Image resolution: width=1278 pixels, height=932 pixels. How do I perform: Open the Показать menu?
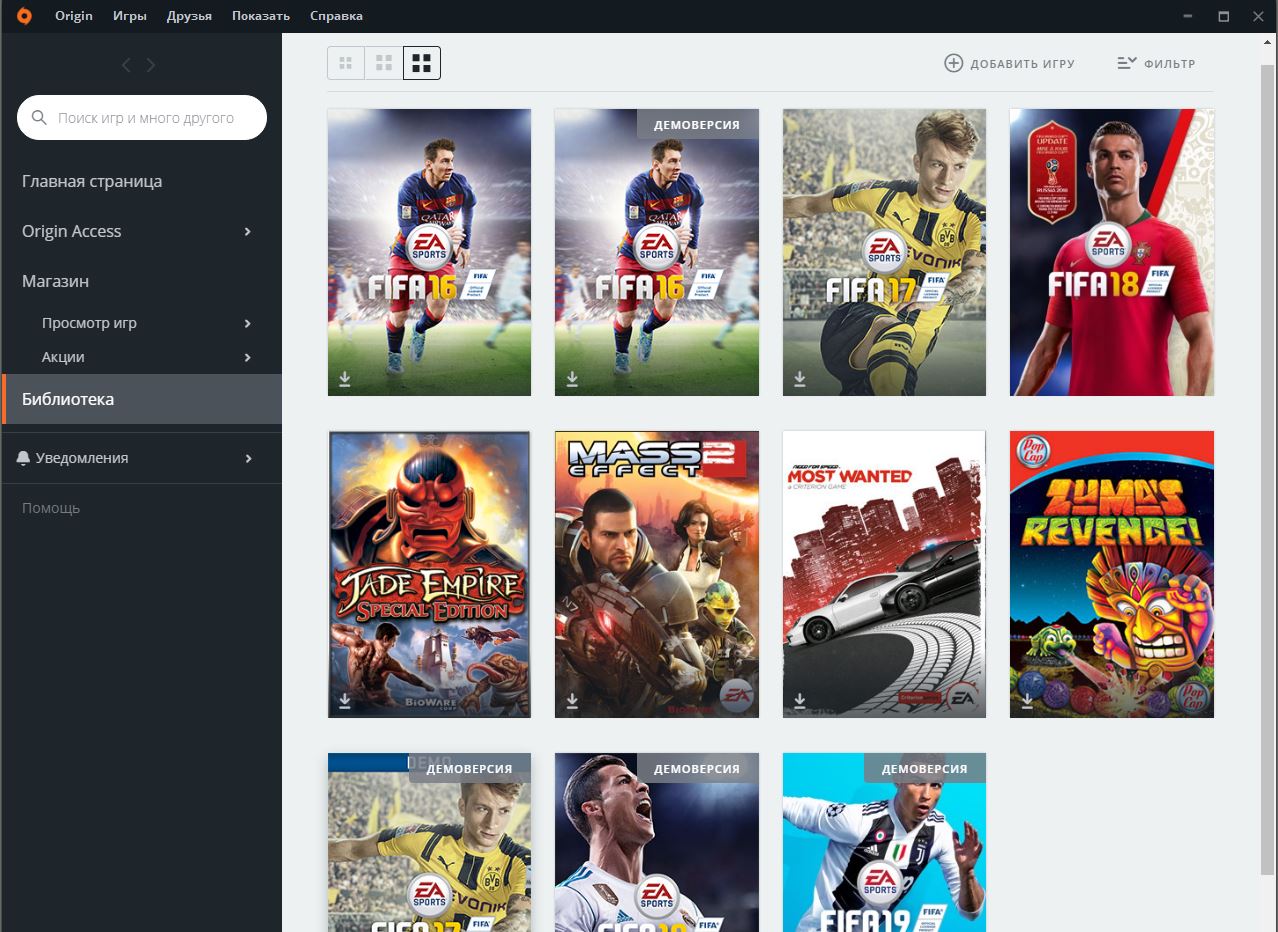pos(261,16)
